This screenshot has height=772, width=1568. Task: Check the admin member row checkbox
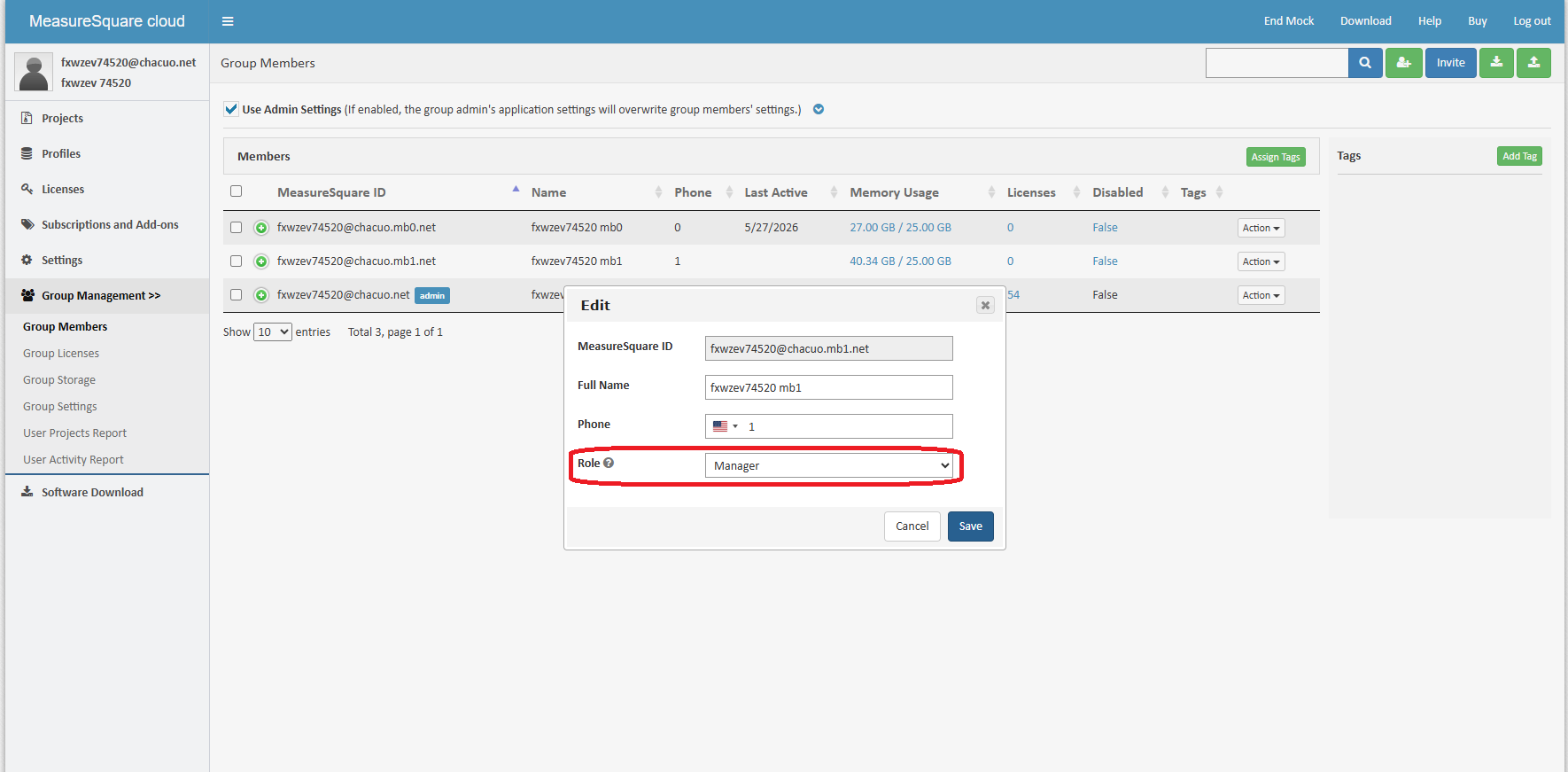point(236,295)
